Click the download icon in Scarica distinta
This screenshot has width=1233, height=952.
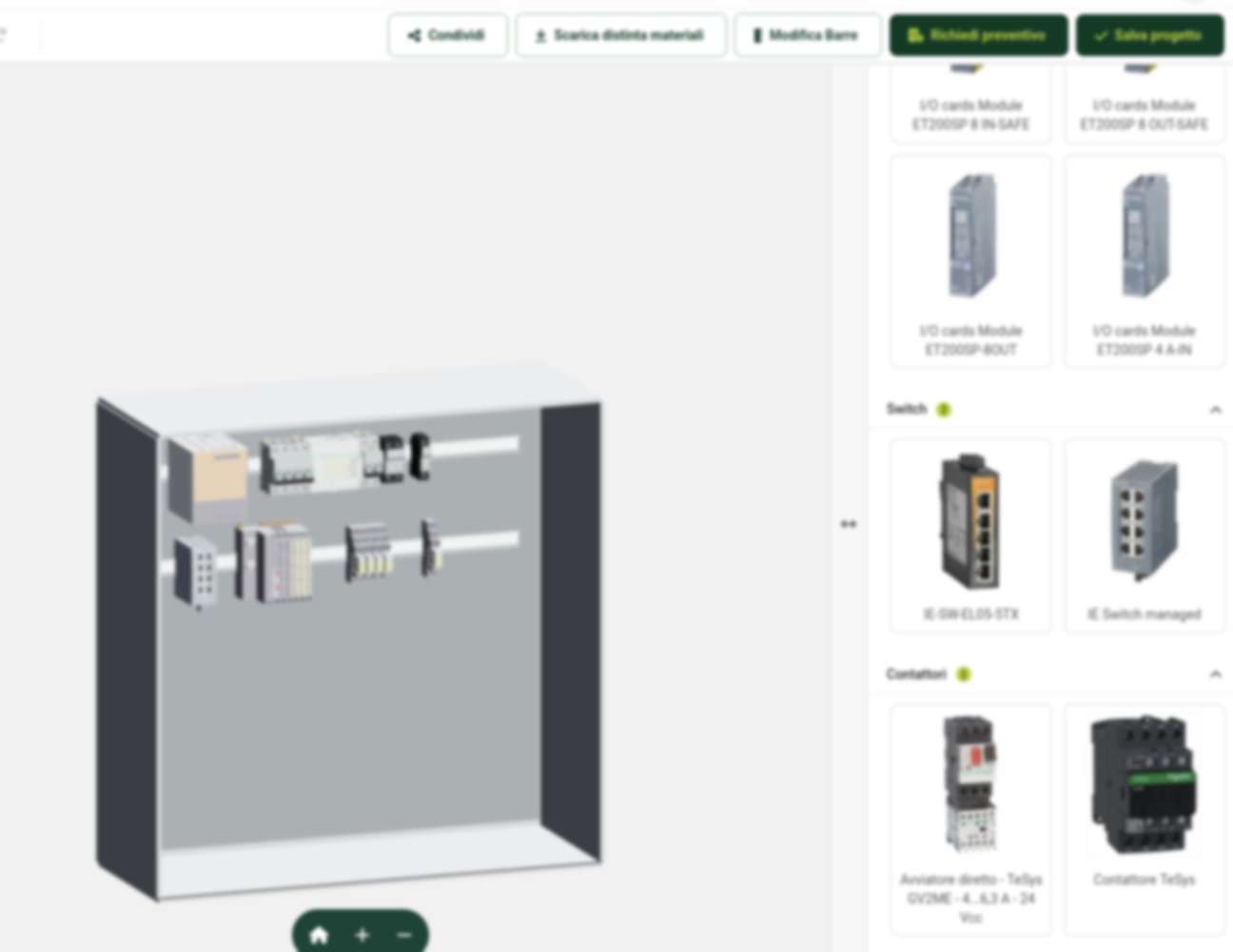540,35
